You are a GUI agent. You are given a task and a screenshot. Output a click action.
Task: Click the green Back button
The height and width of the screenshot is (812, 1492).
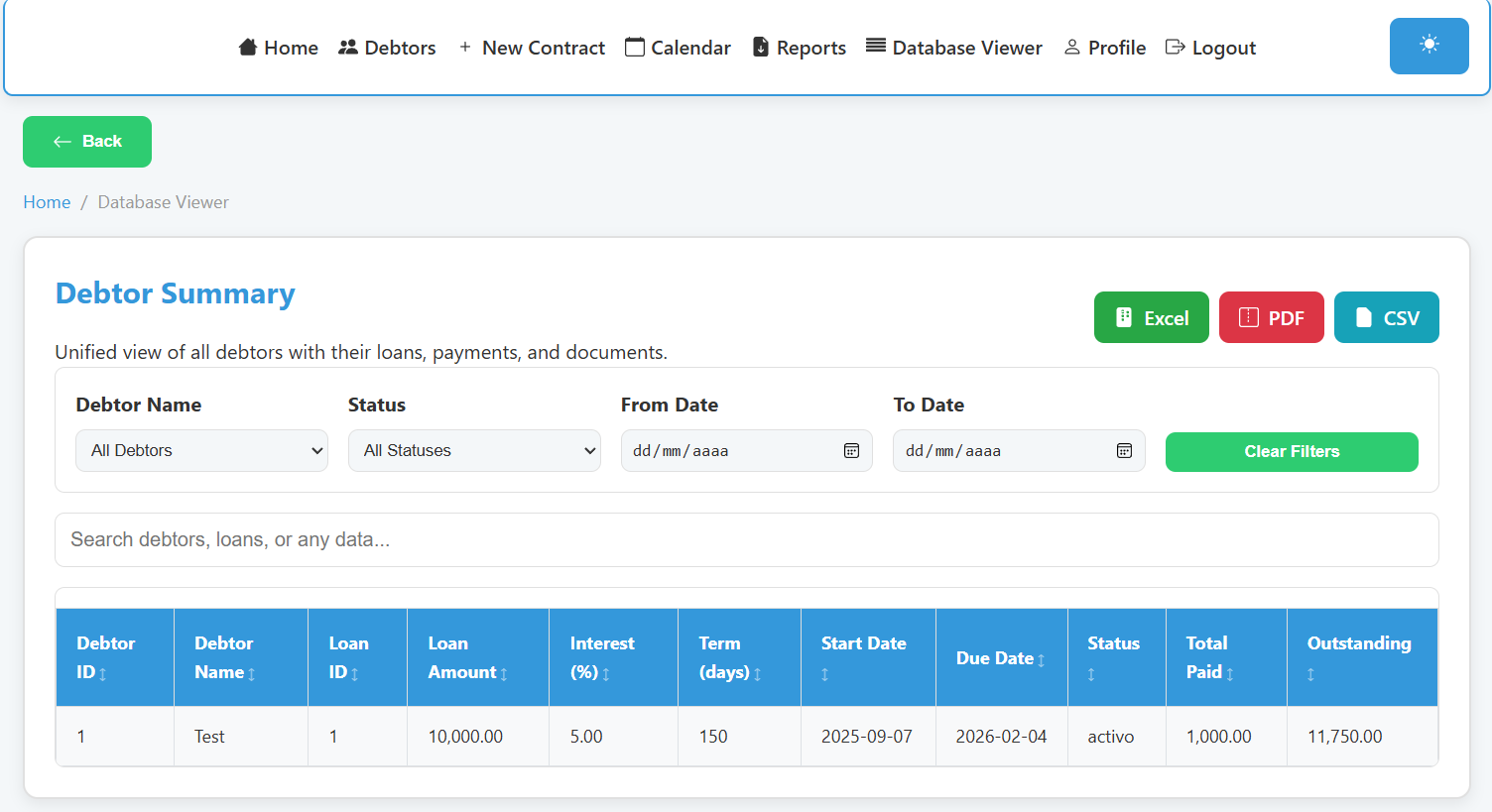pyautogui.click(x=87, y=142)
